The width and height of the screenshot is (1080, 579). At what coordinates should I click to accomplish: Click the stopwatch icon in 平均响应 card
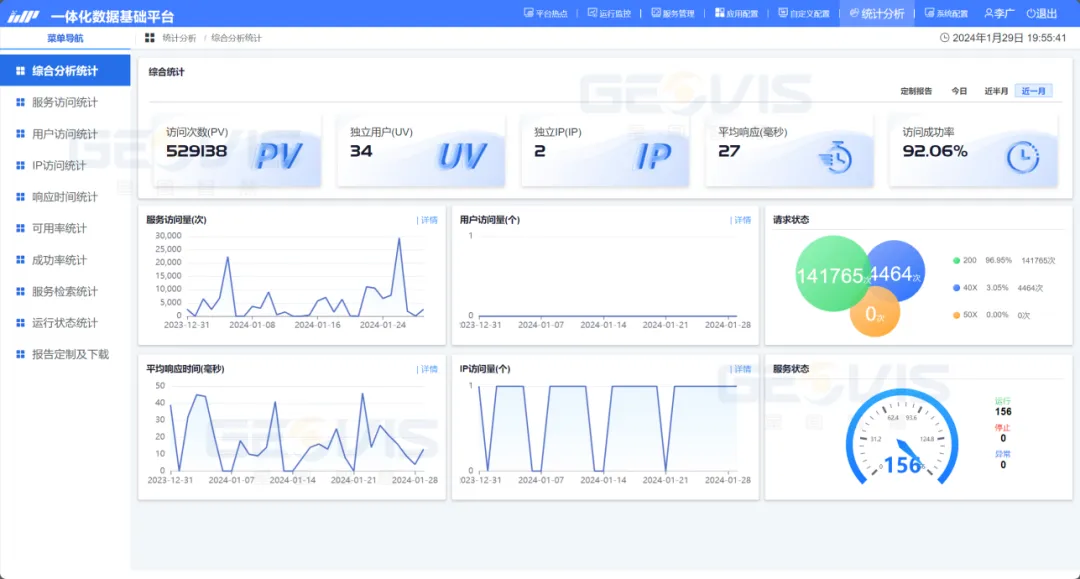(x=834, y=157)
